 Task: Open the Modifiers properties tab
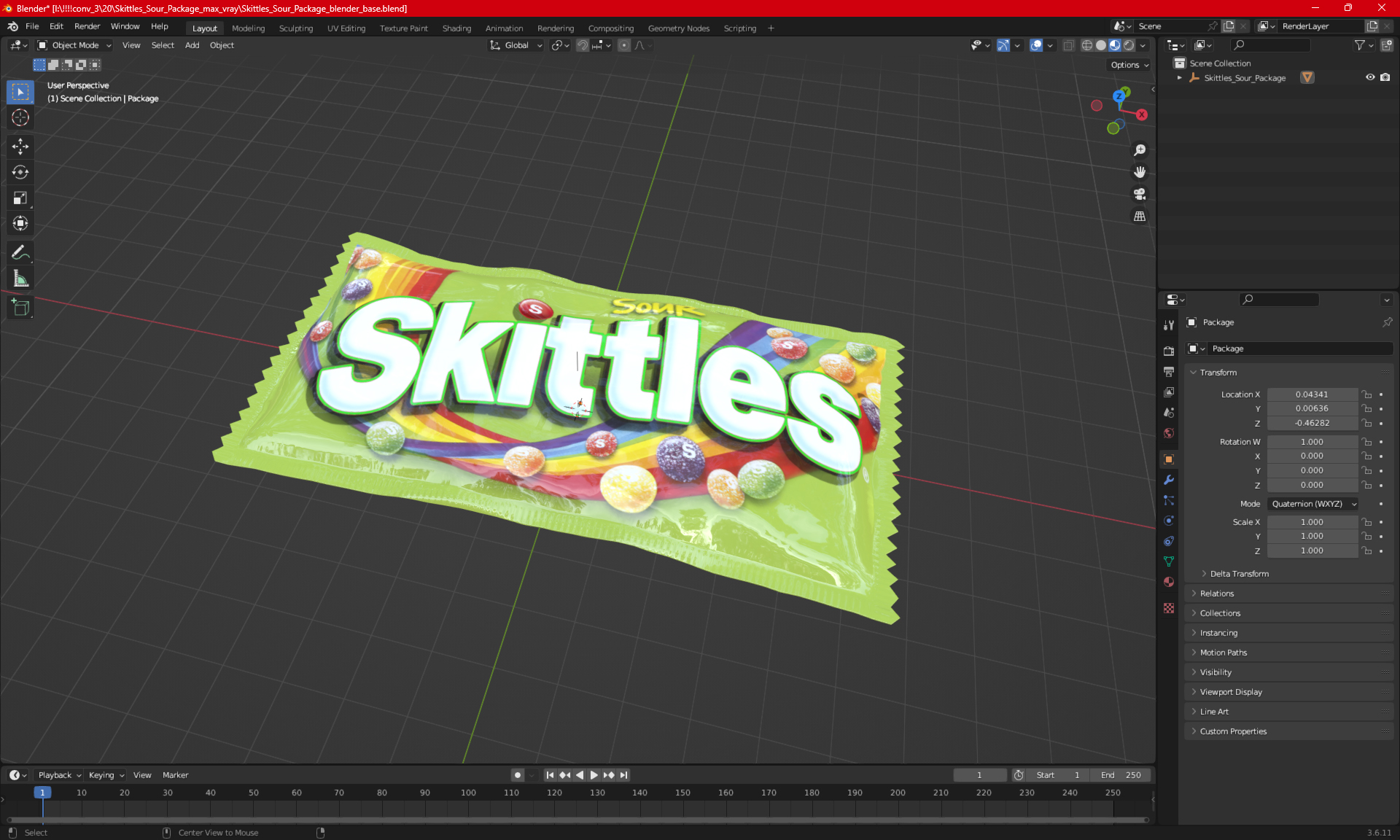[1169, 480]
